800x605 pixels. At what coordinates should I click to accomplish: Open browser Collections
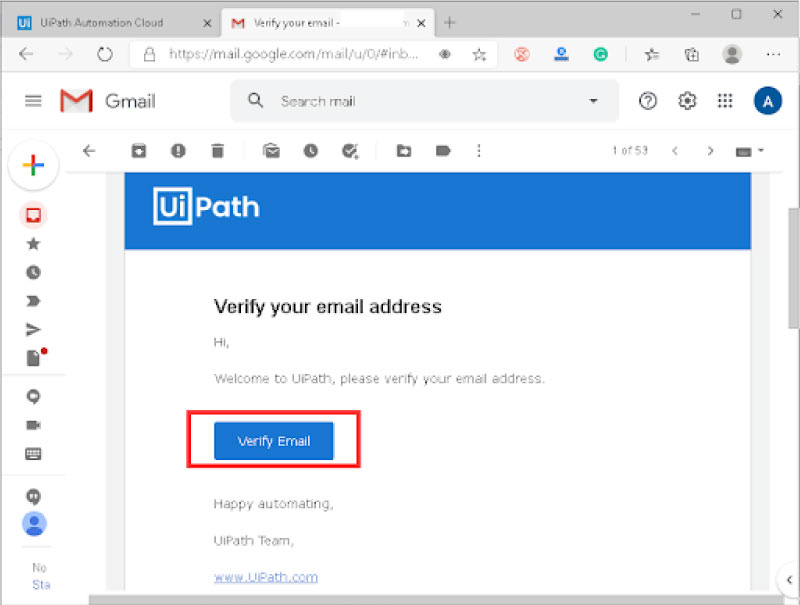[x=691, y=54]
